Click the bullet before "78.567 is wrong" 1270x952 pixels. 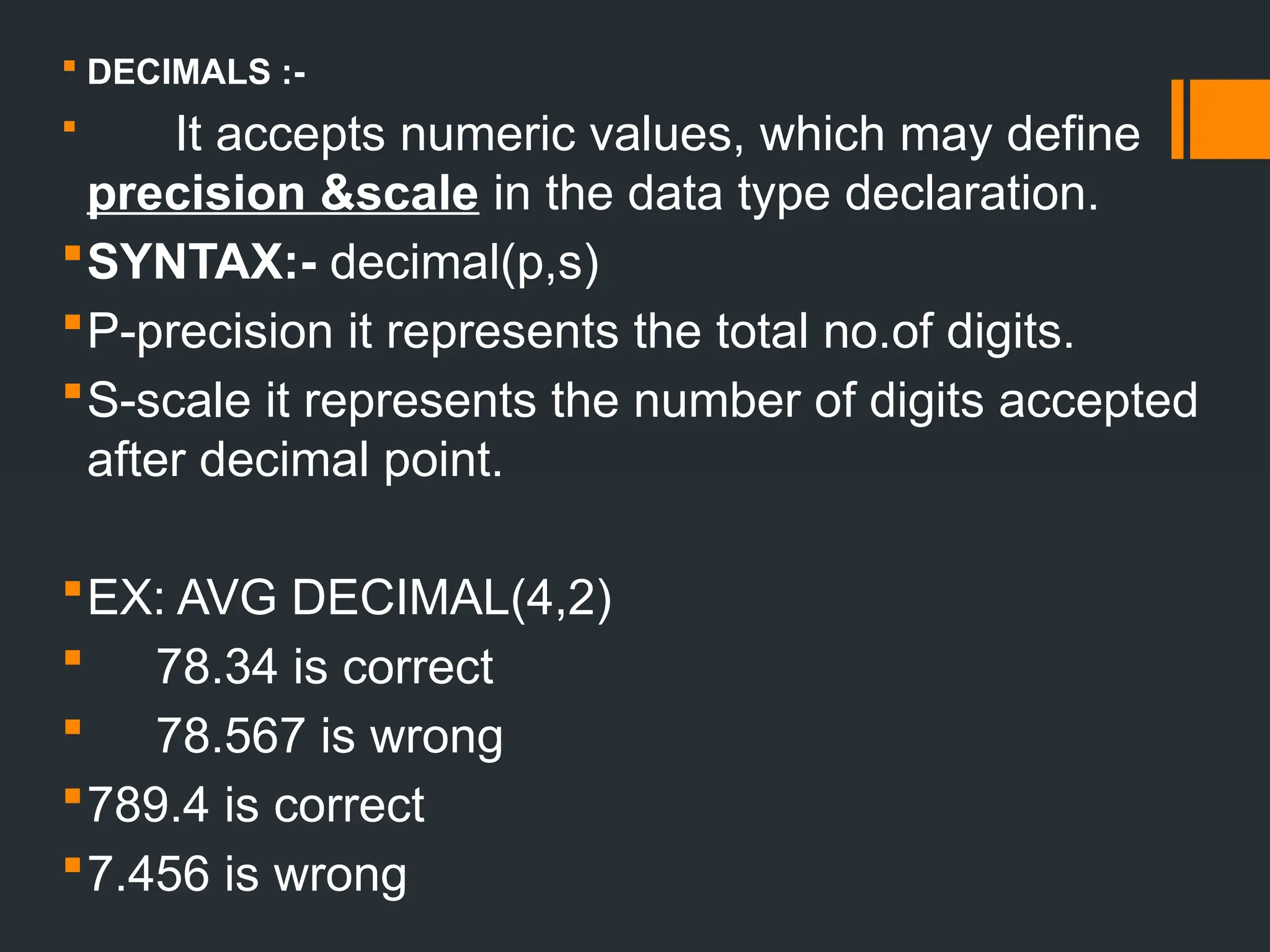pos(73,726)
